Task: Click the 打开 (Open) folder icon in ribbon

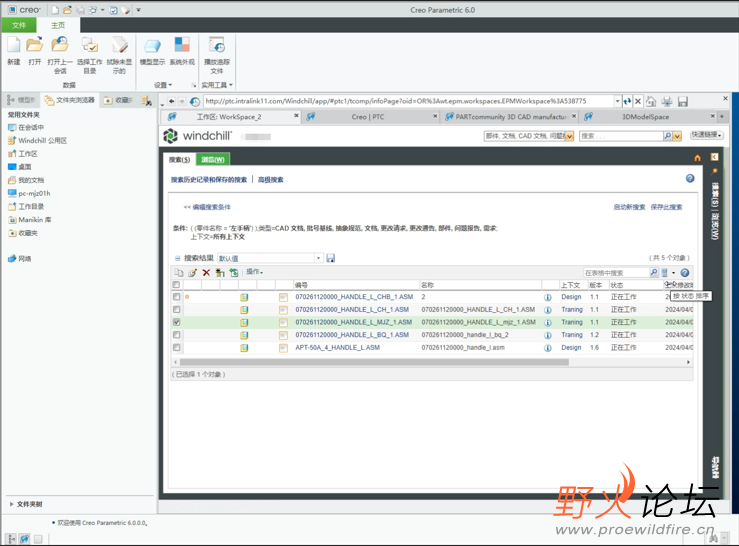Action: [34, 45]
